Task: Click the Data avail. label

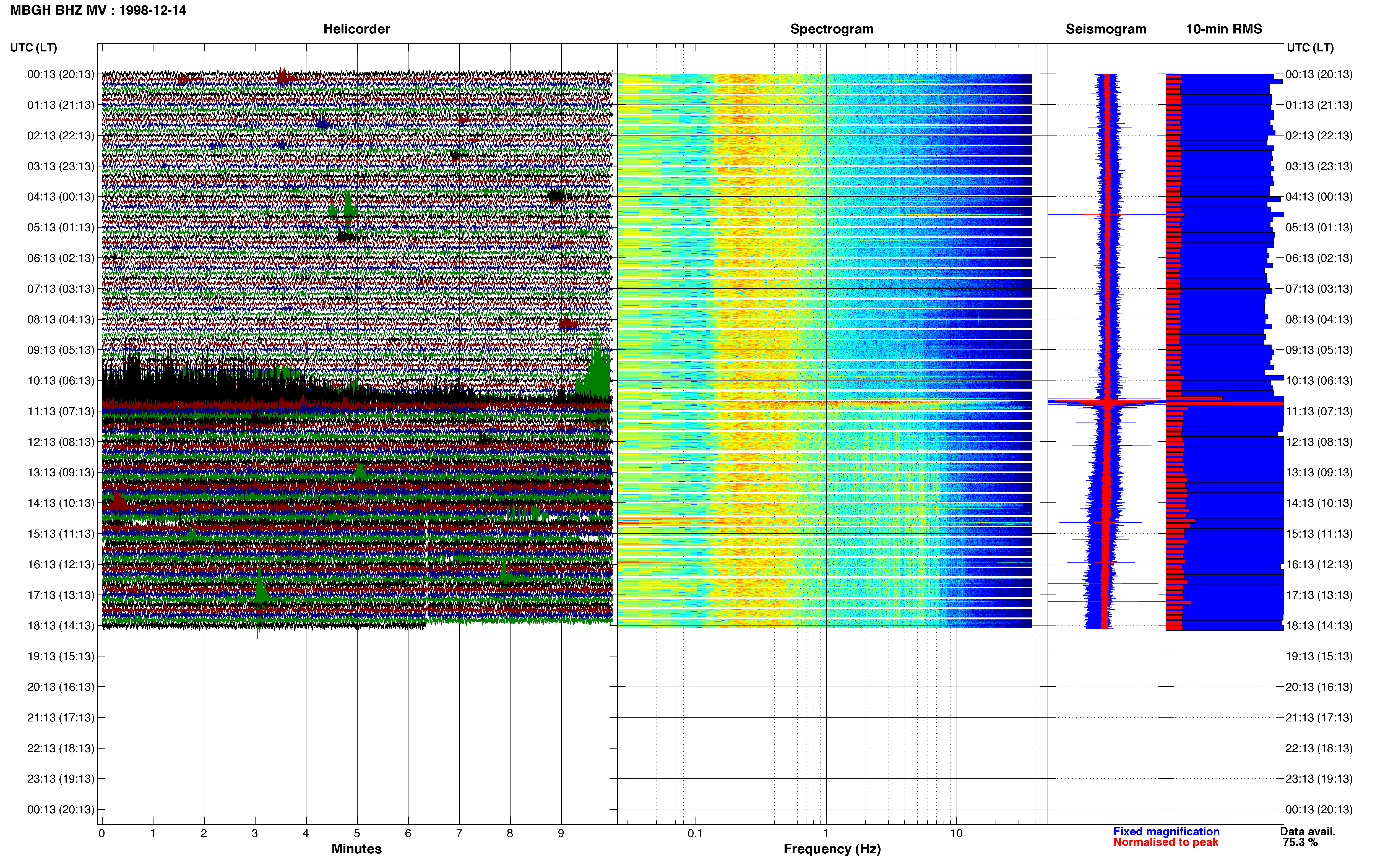Action: click(x=1308, y=831)
